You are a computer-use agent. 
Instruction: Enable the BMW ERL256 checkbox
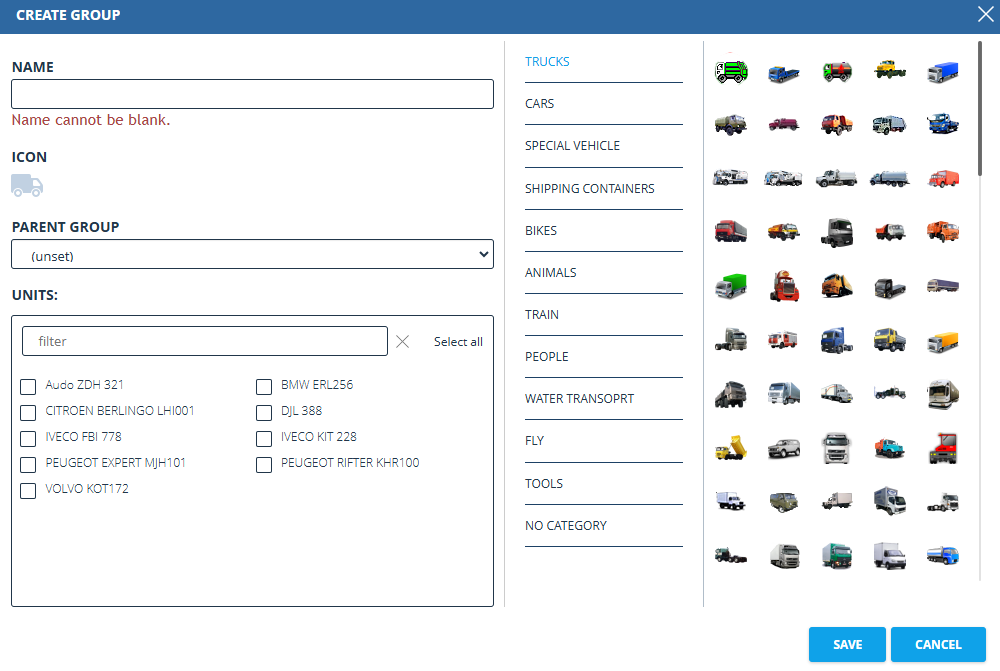click(263, 386)
